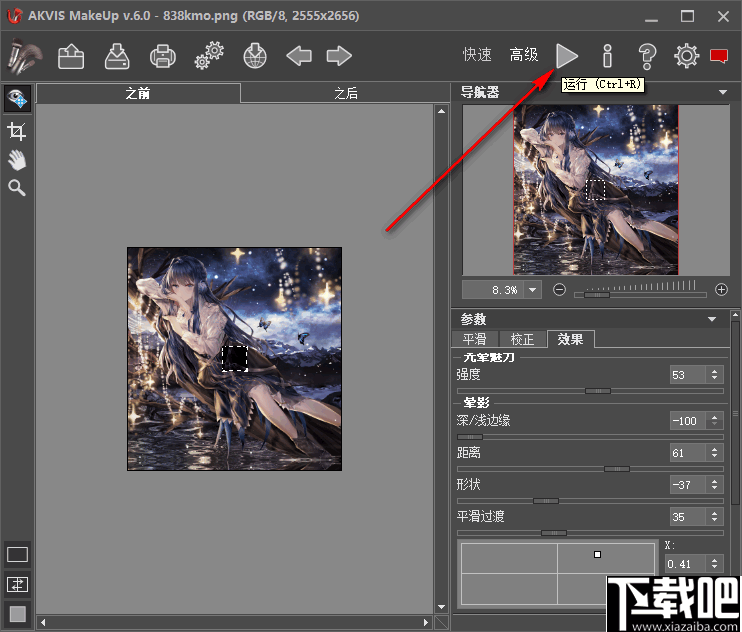Zoom in with the plus circle
742x632 pixels.
(x=721, y=290)
